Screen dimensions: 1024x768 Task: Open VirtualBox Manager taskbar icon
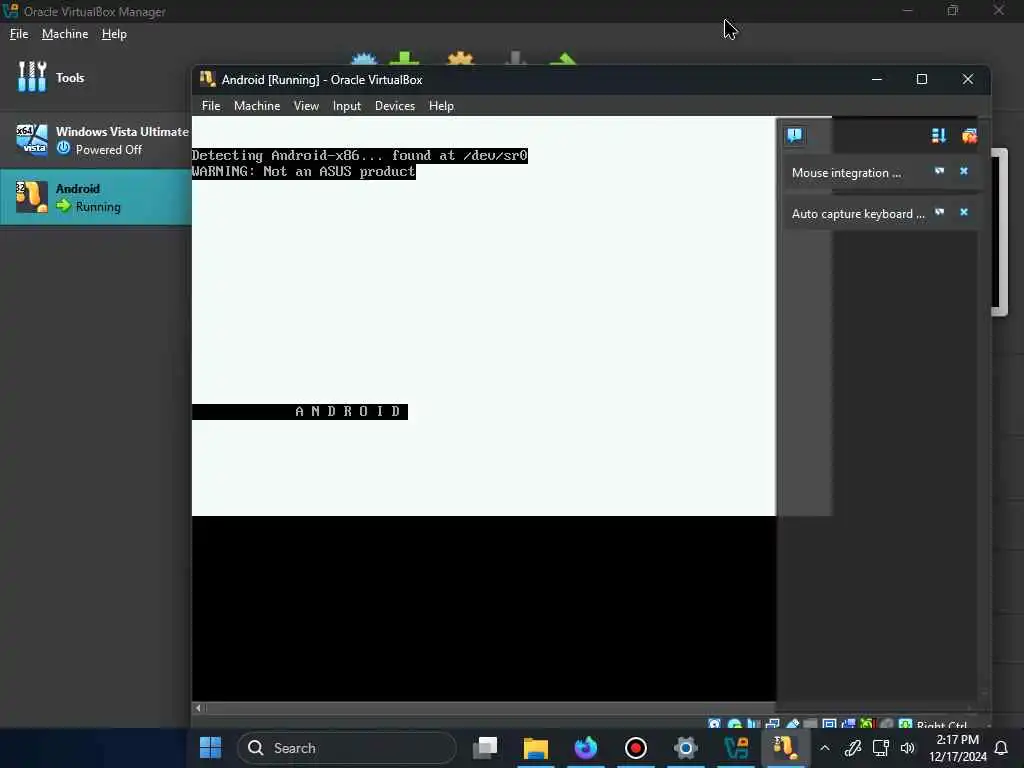pos(736,748)
